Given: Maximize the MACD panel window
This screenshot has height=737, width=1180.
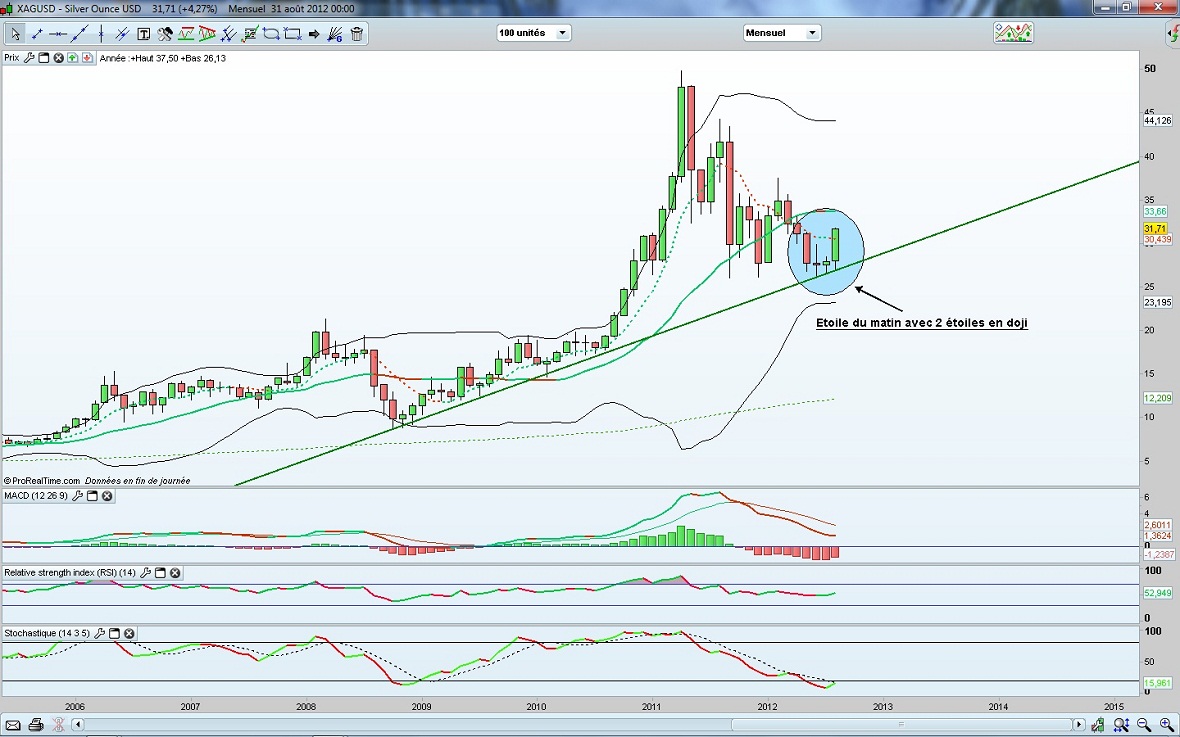Looking at the screenshot, I should point(92,496).
